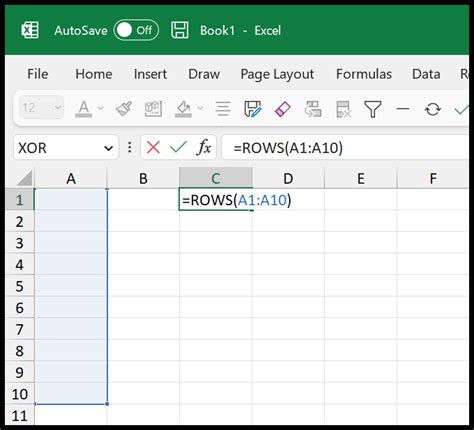Select the Format Painter brush icon
This screenshot has height=430, width=474.
click(x=124, y=109)
